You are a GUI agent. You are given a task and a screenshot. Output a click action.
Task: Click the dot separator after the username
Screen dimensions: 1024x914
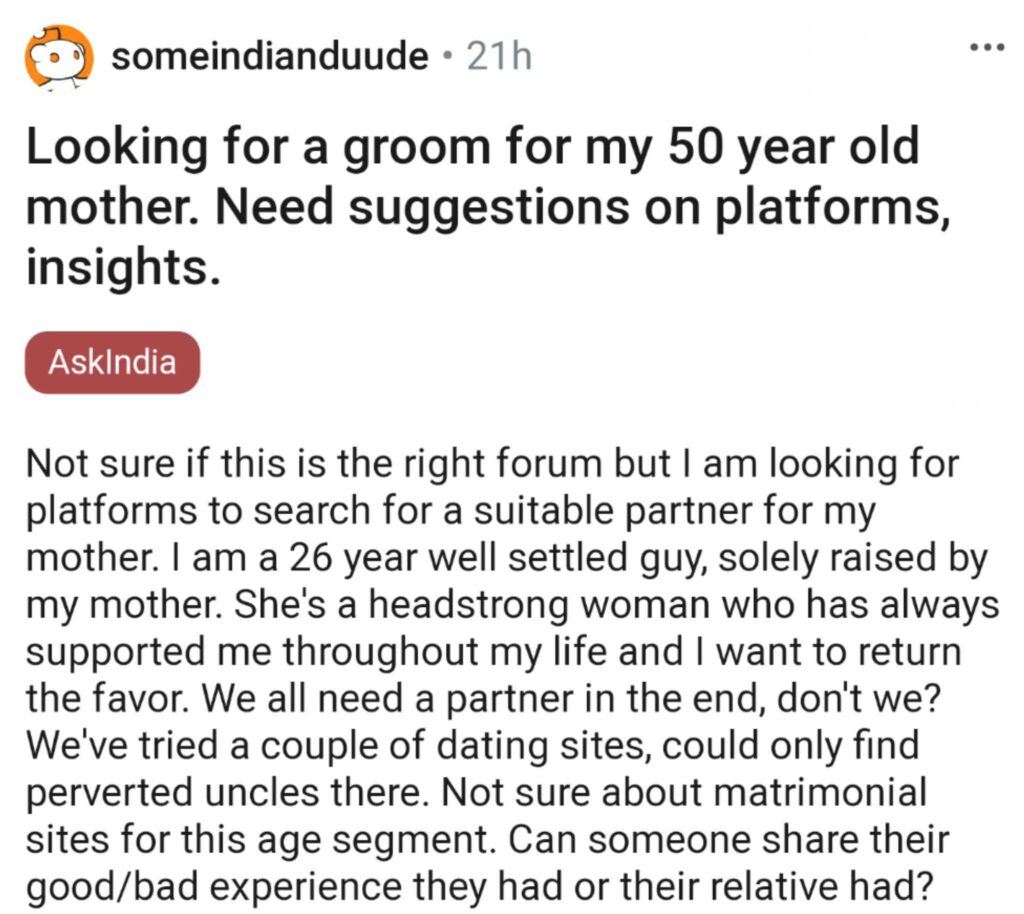pyautogui.click(x=447, y=57)
